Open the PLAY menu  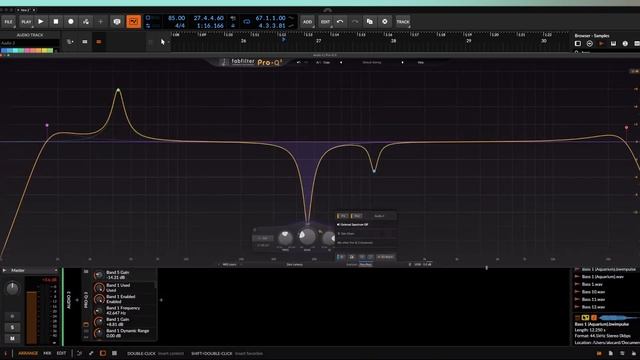pos(26,22)
